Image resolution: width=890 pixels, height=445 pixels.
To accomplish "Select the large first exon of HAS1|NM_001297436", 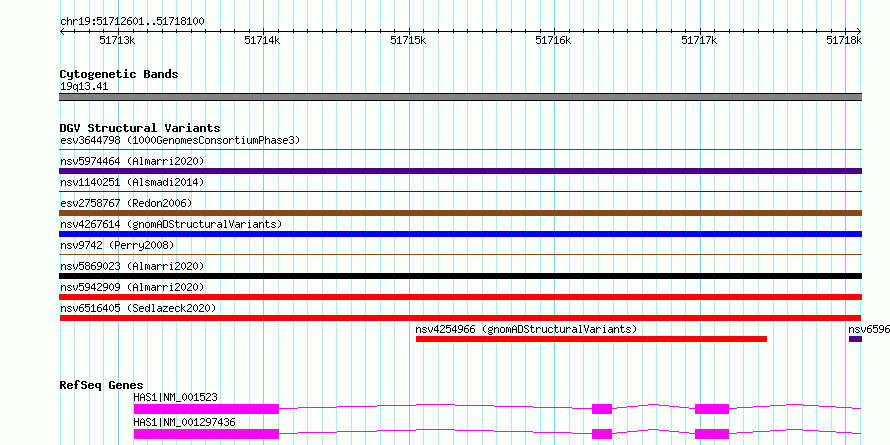I will [x=206, y=434].
